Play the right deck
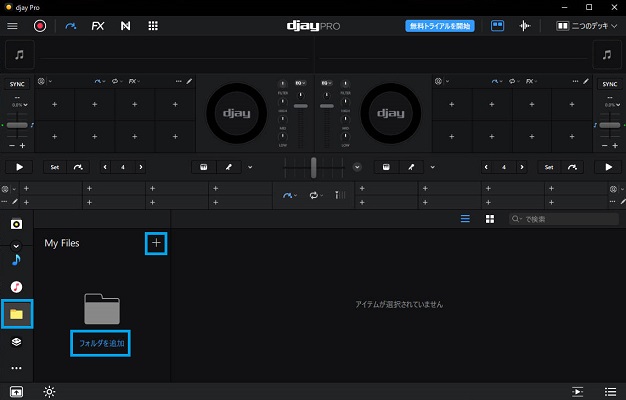Screen dimensions: 626x400 [608, 167]
